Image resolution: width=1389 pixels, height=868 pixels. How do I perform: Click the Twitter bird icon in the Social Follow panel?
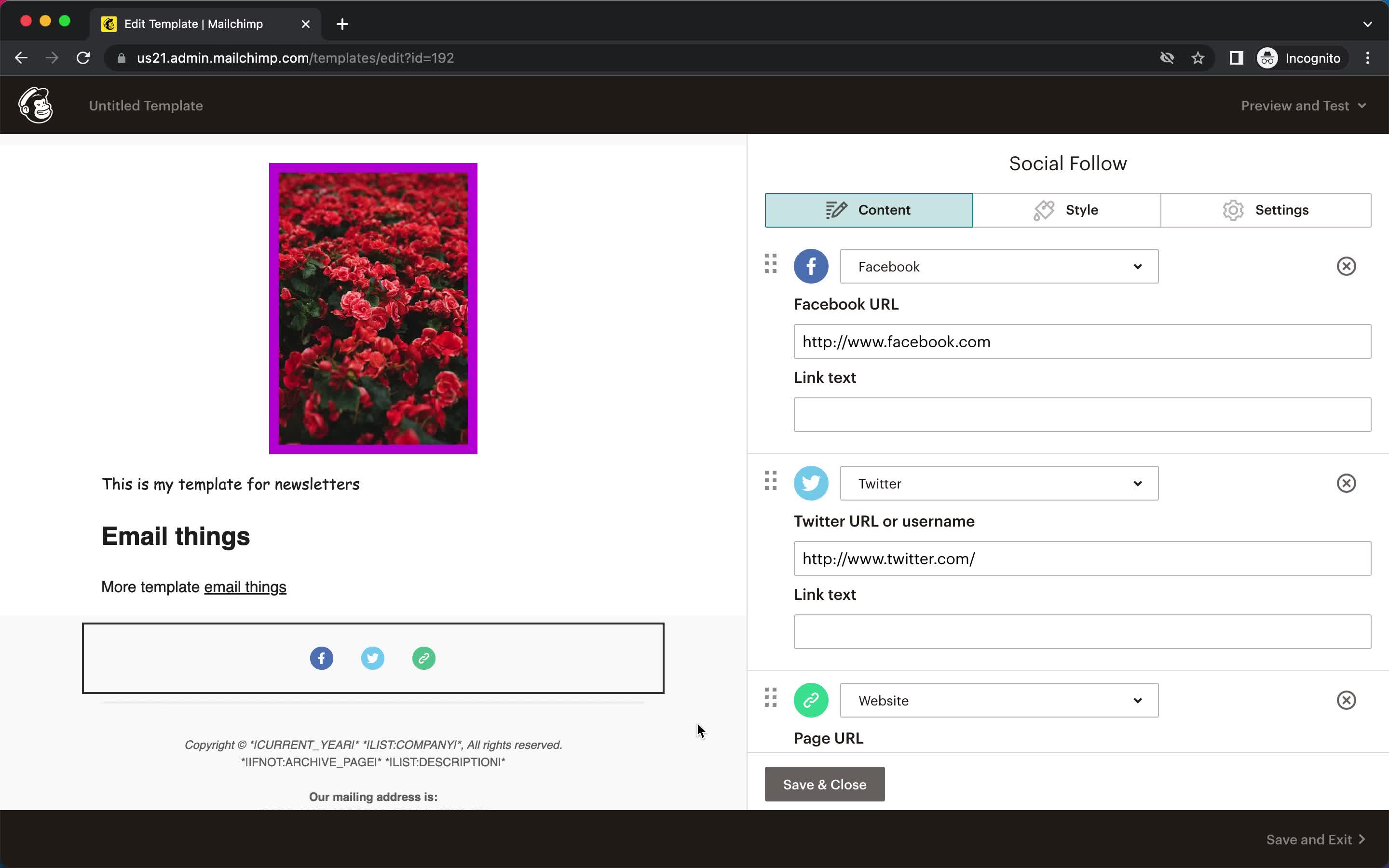(x=810, y=483)
